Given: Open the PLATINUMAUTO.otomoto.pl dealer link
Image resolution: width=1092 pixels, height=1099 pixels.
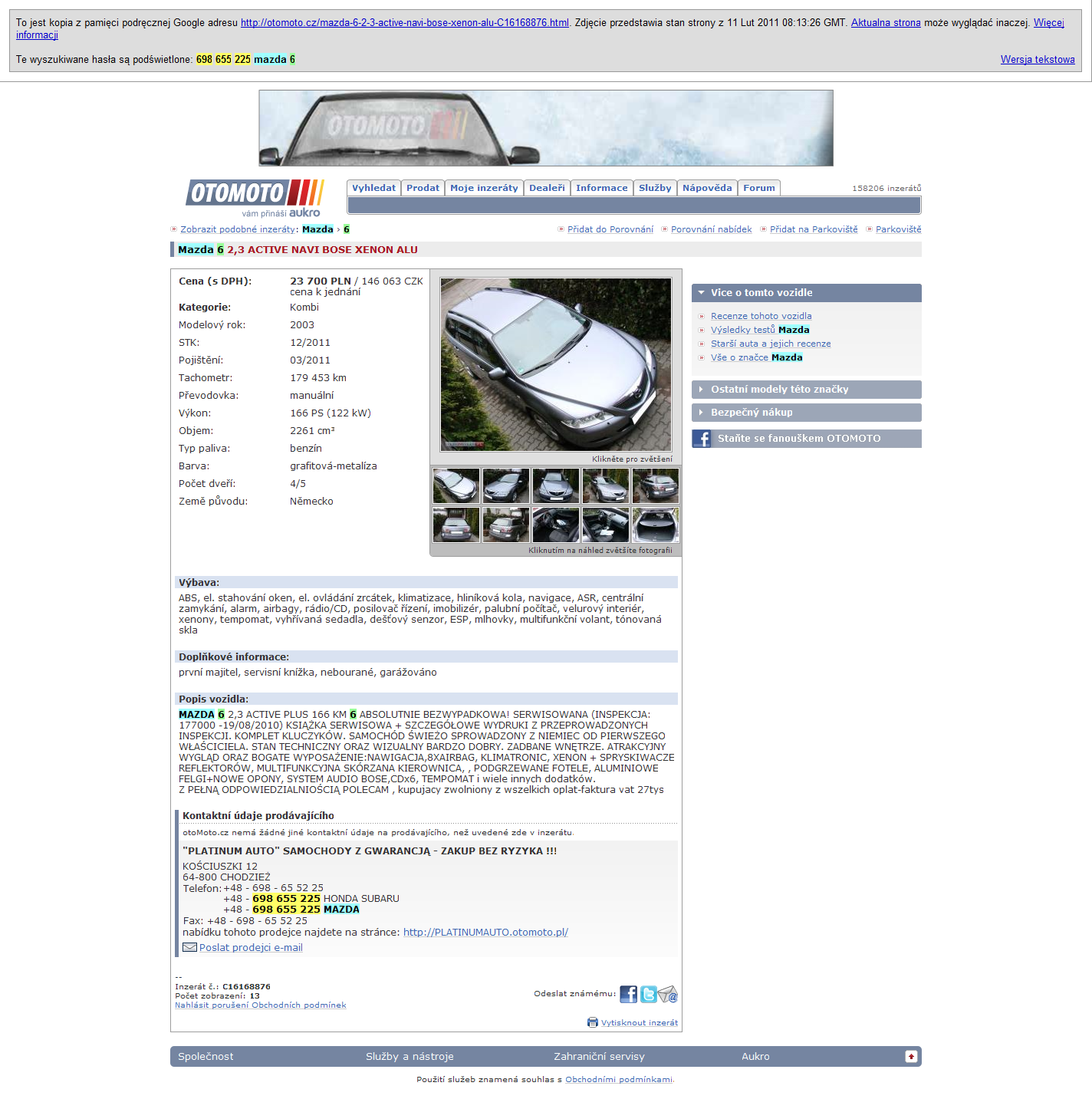Looking at the screenshot, I should (x=485, y=933).
